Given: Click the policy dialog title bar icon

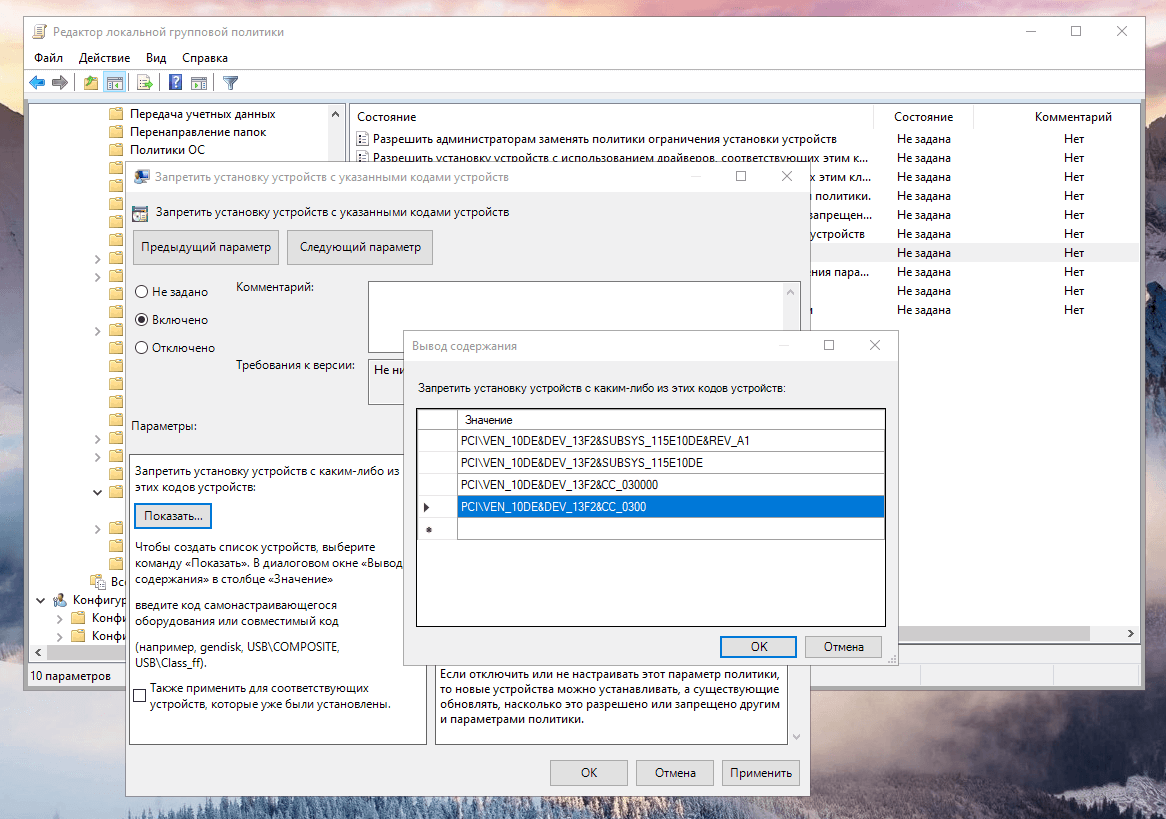Looking at the screenshot, I should [141, 176].
